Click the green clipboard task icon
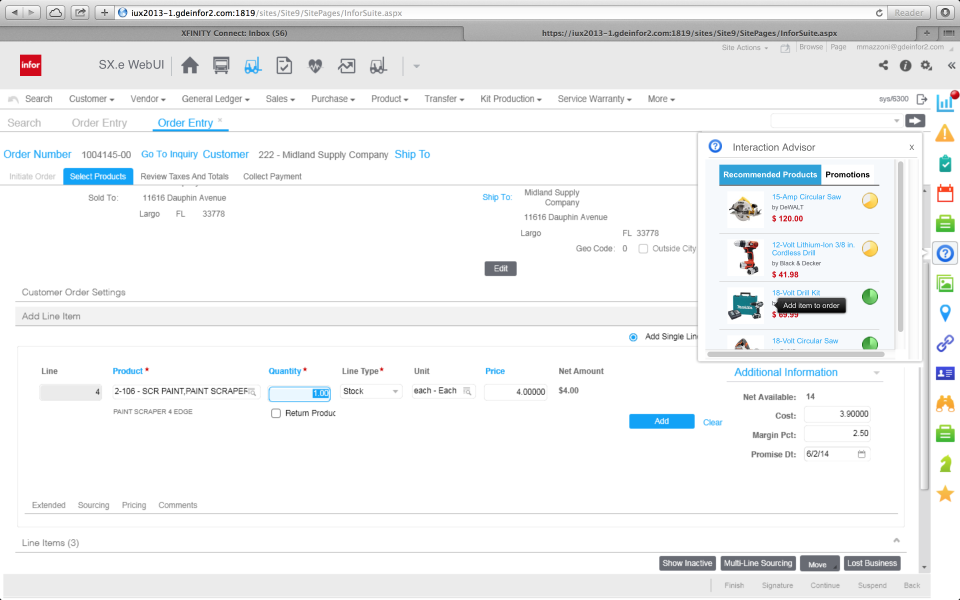This screenshot has height=600, width=960. [945, 163]
